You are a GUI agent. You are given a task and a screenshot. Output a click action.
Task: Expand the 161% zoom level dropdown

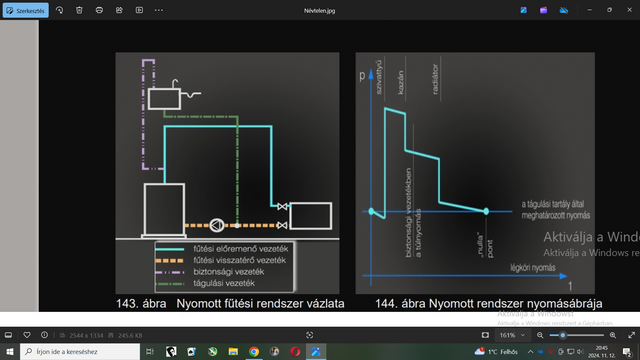click(x=512, y=335)
